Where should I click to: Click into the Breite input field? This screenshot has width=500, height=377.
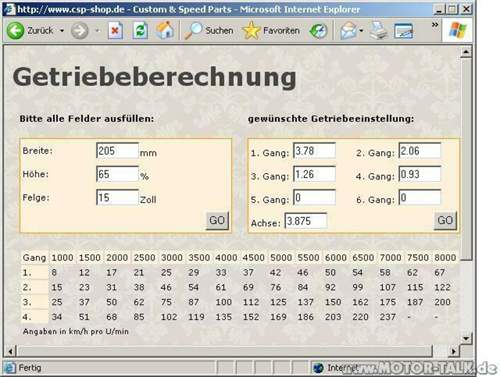pyautogui.click(x=117, y=151)
